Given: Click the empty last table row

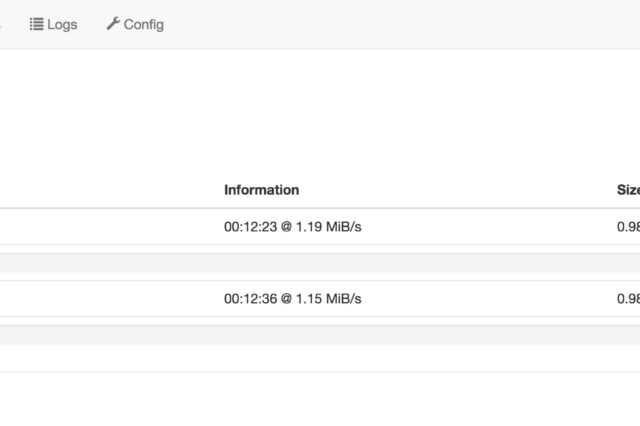Looking at the screenshot, I should [320, 358].
